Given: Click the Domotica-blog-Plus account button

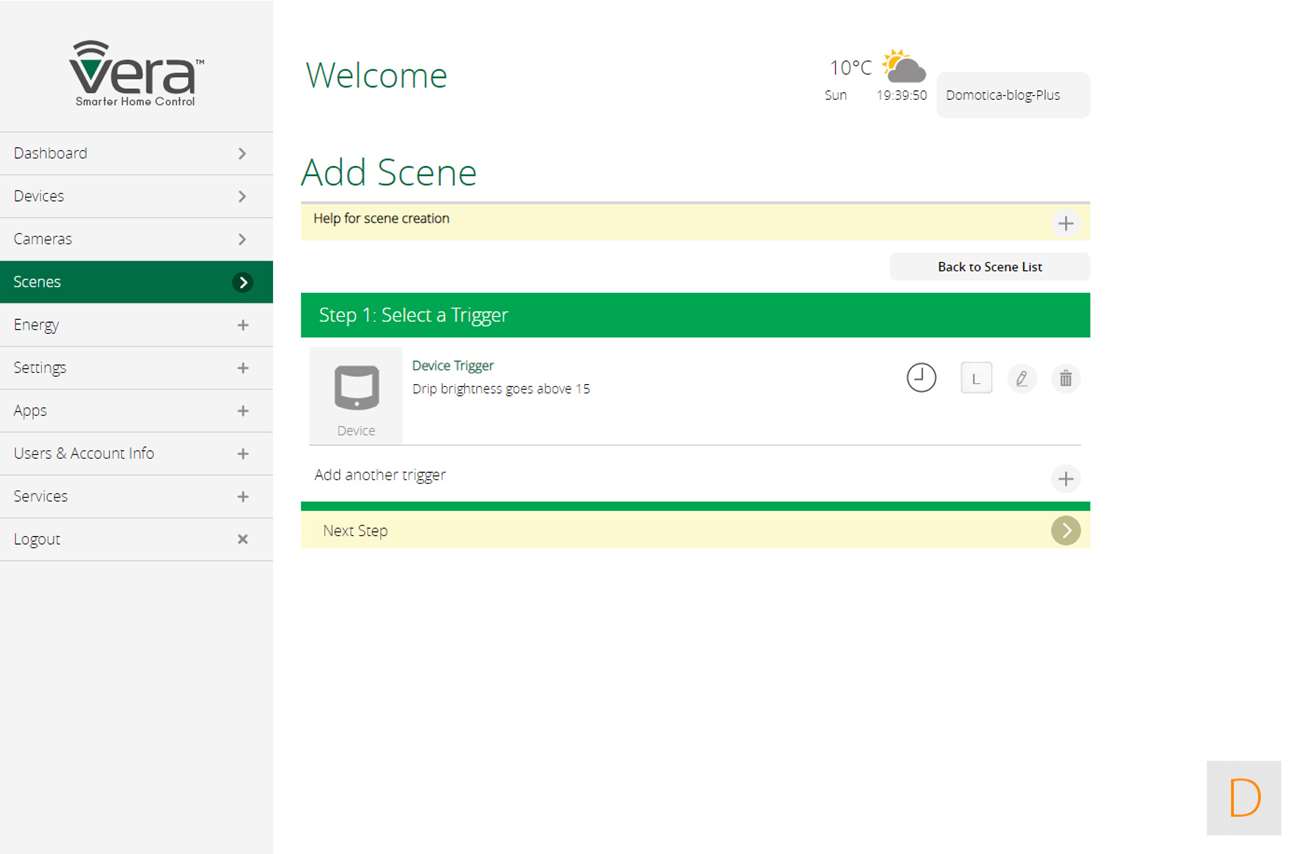Looking at the screenshot, I should tap(1012, 96).
